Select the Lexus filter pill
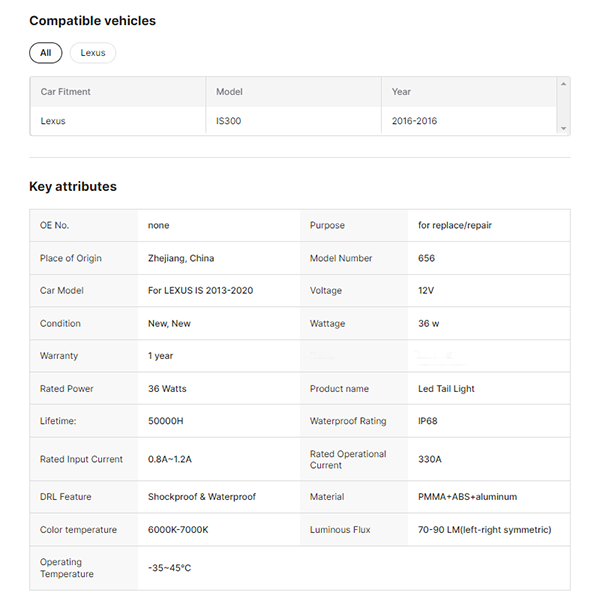The image size is (600, 600). click(93, 53)
